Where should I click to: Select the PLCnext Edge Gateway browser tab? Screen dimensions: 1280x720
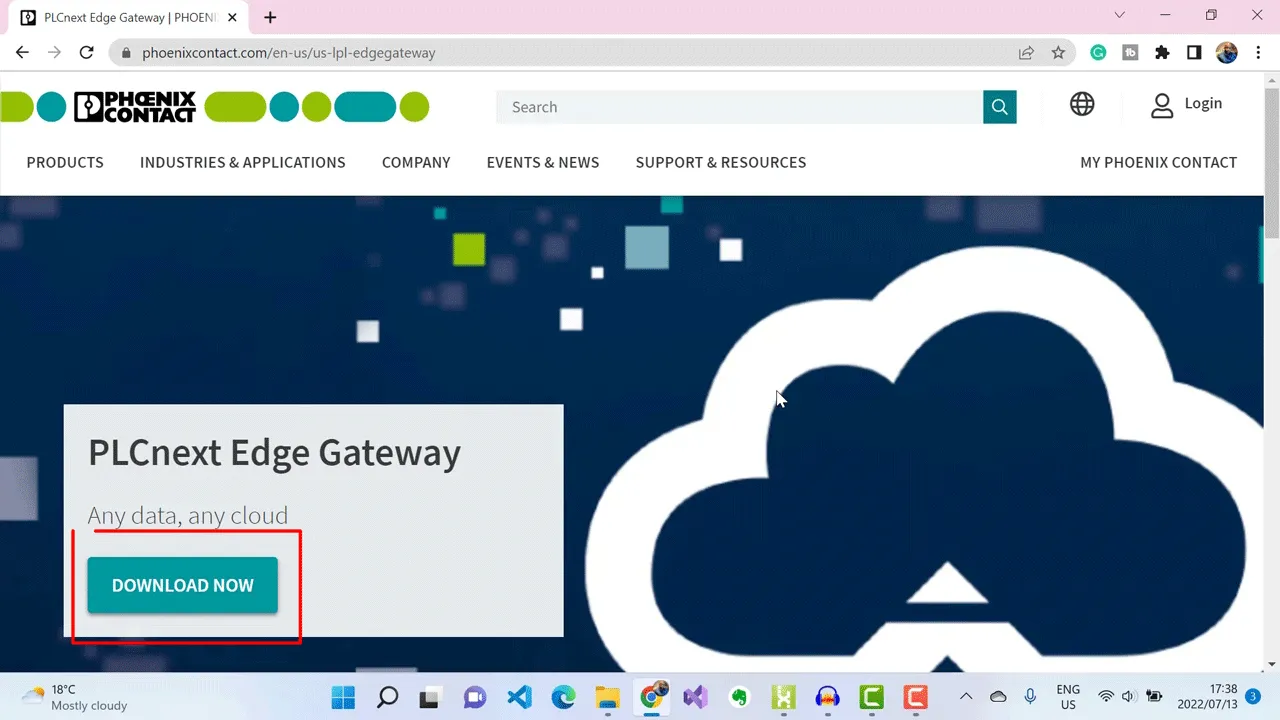coord(130,17)
